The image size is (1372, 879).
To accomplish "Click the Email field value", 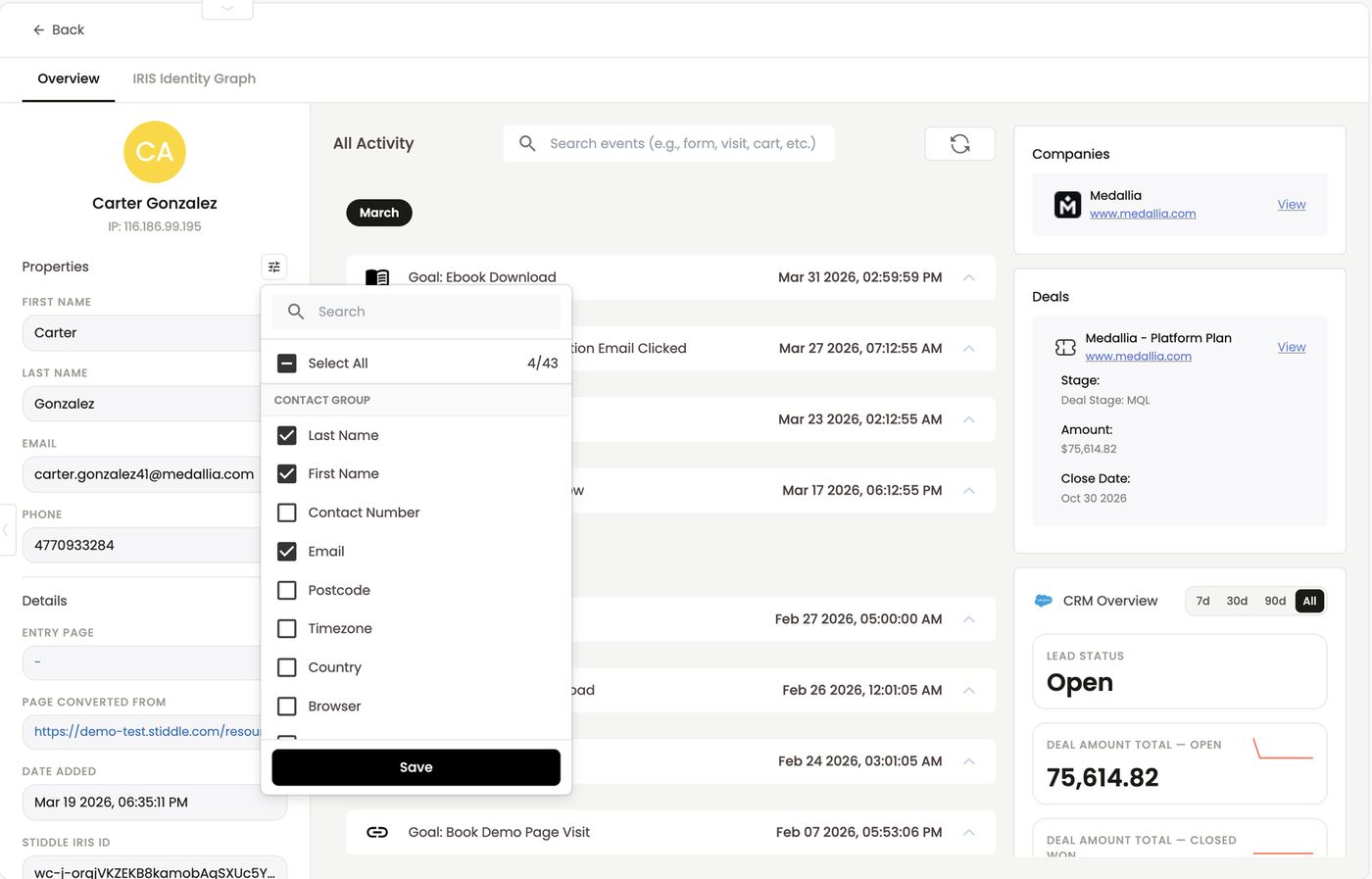I will pos(144,474).
